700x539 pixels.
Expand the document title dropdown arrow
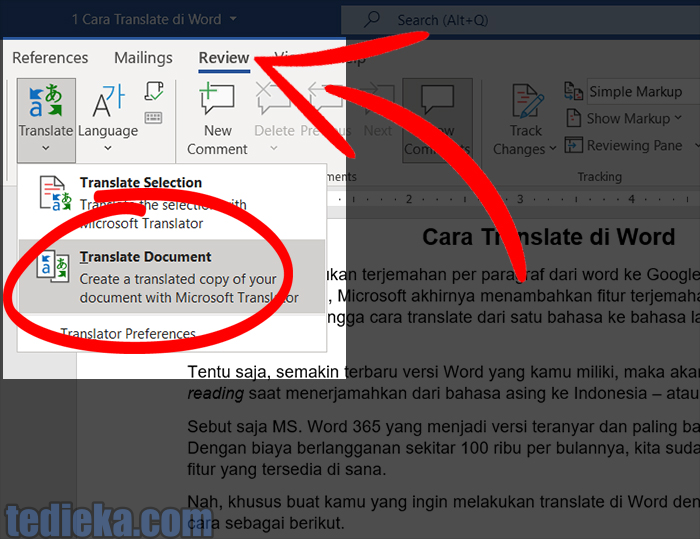click(x=233, y=19)
